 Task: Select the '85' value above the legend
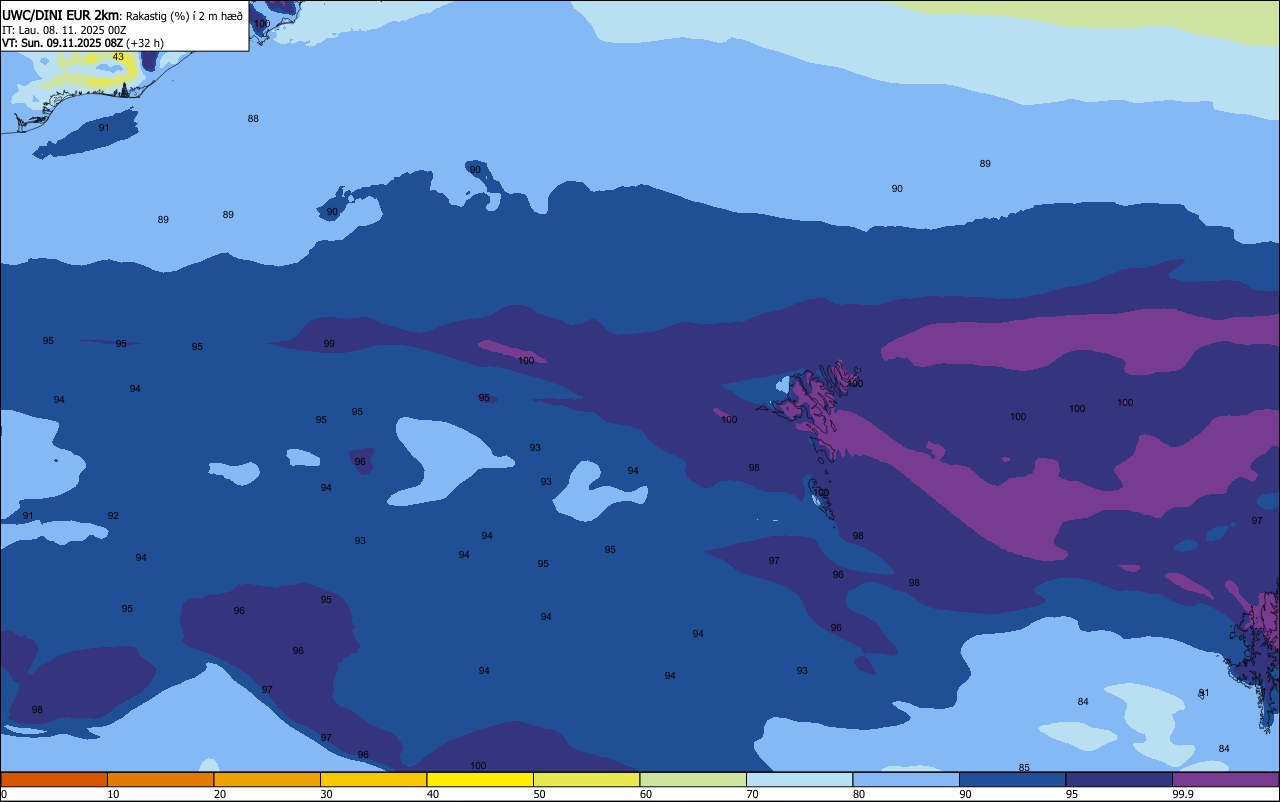pos(1024,768)
